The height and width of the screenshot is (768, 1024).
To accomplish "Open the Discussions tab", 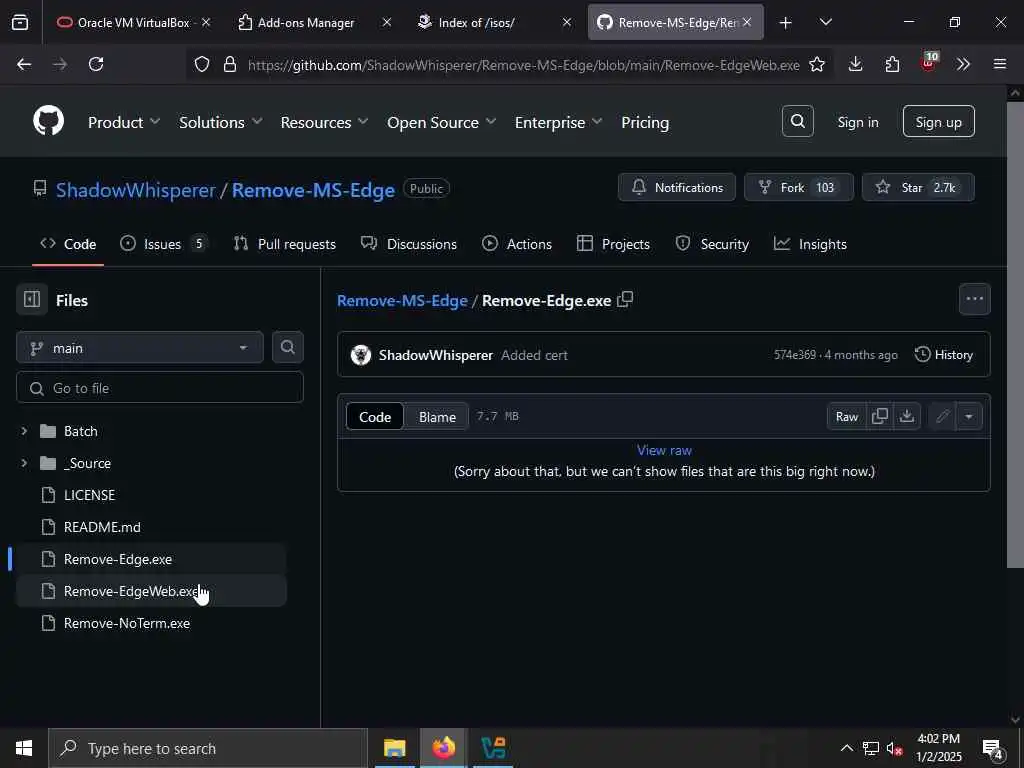I will [x=409, y=244].
